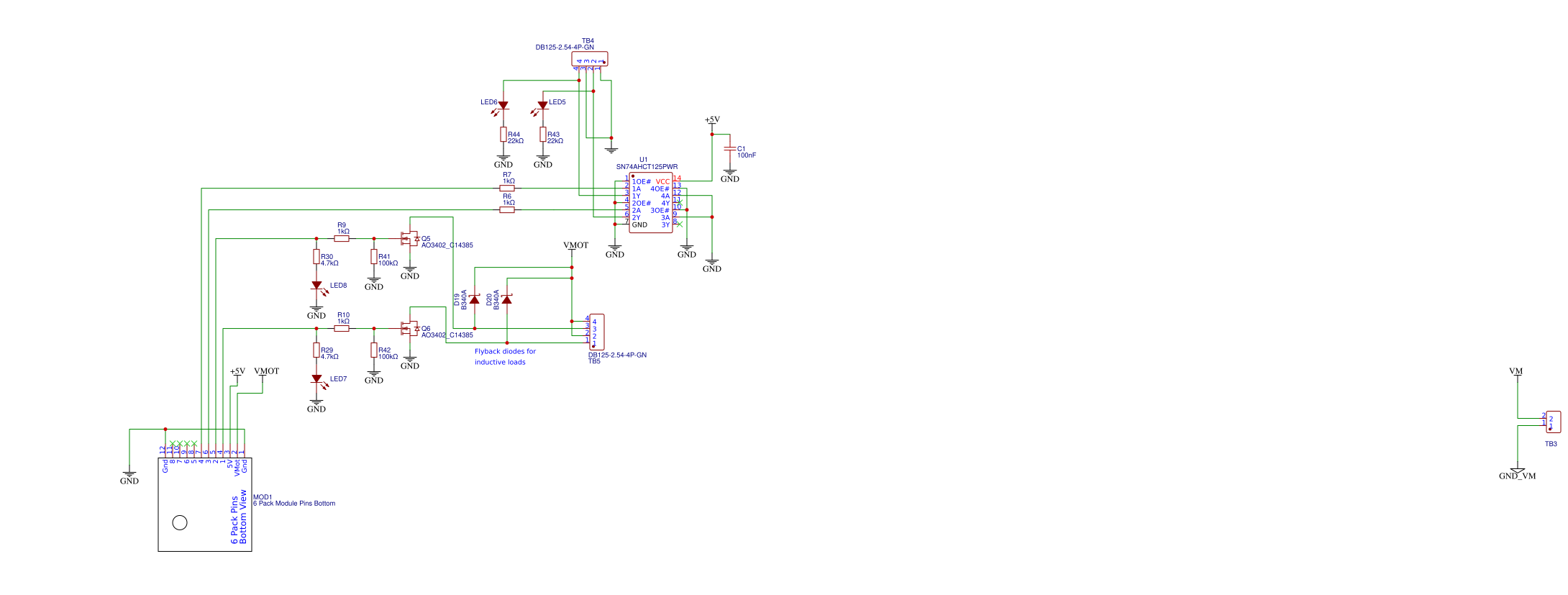Select the TB3 two-pin connector symbol

(x=1554, y=422)
